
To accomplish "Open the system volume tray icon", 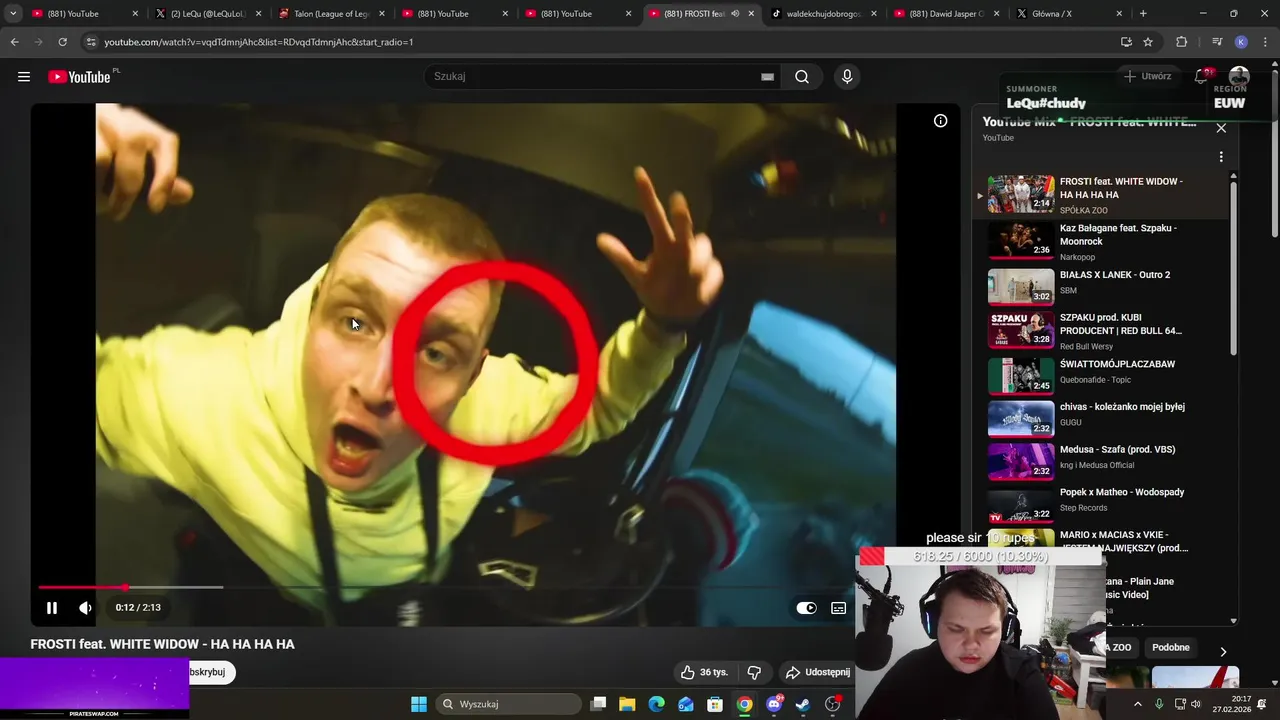I will pos(1197,704).
